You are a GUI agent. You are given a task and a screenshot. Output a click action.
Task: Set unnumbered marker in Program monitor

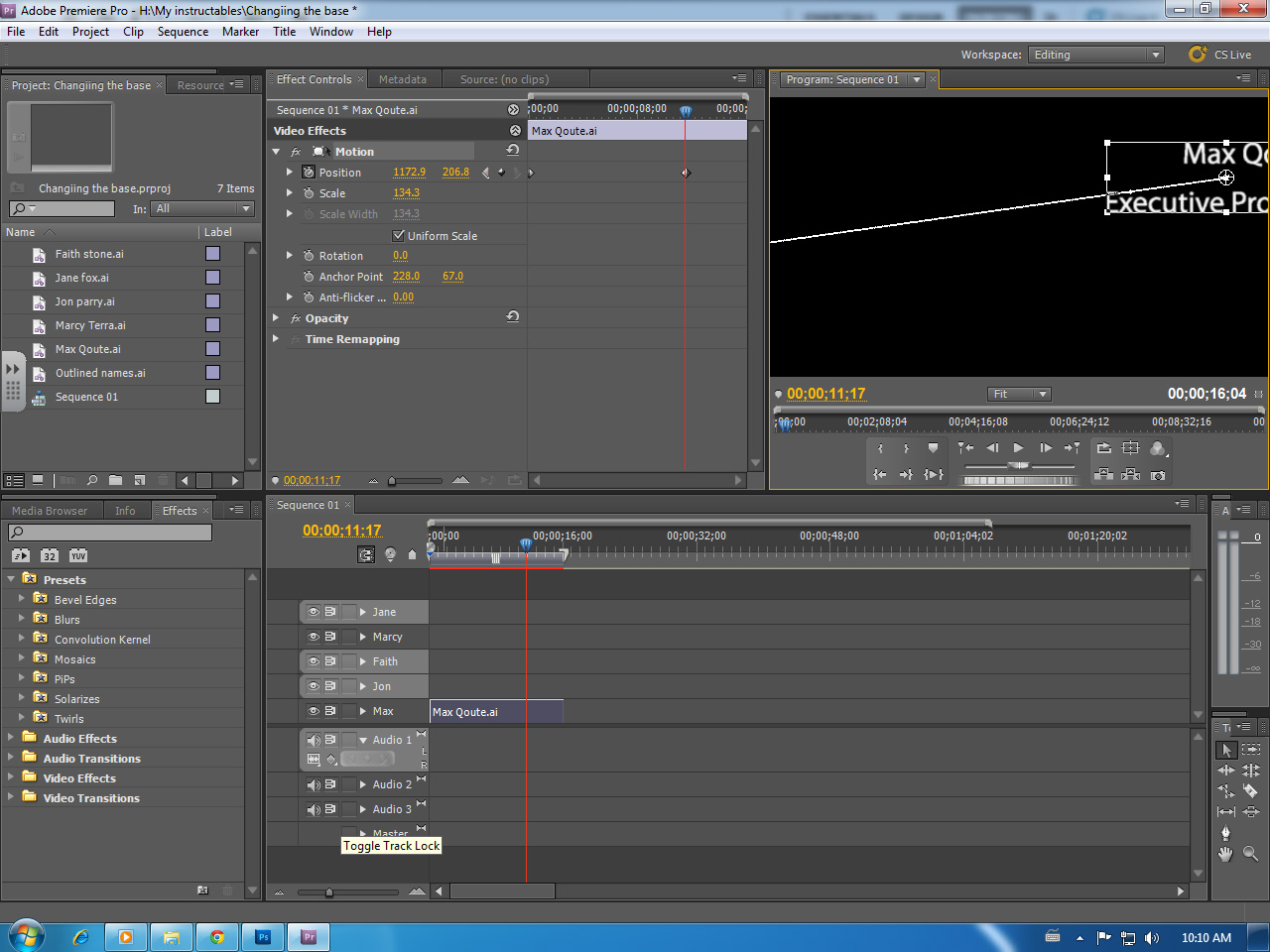click(933, 448)
